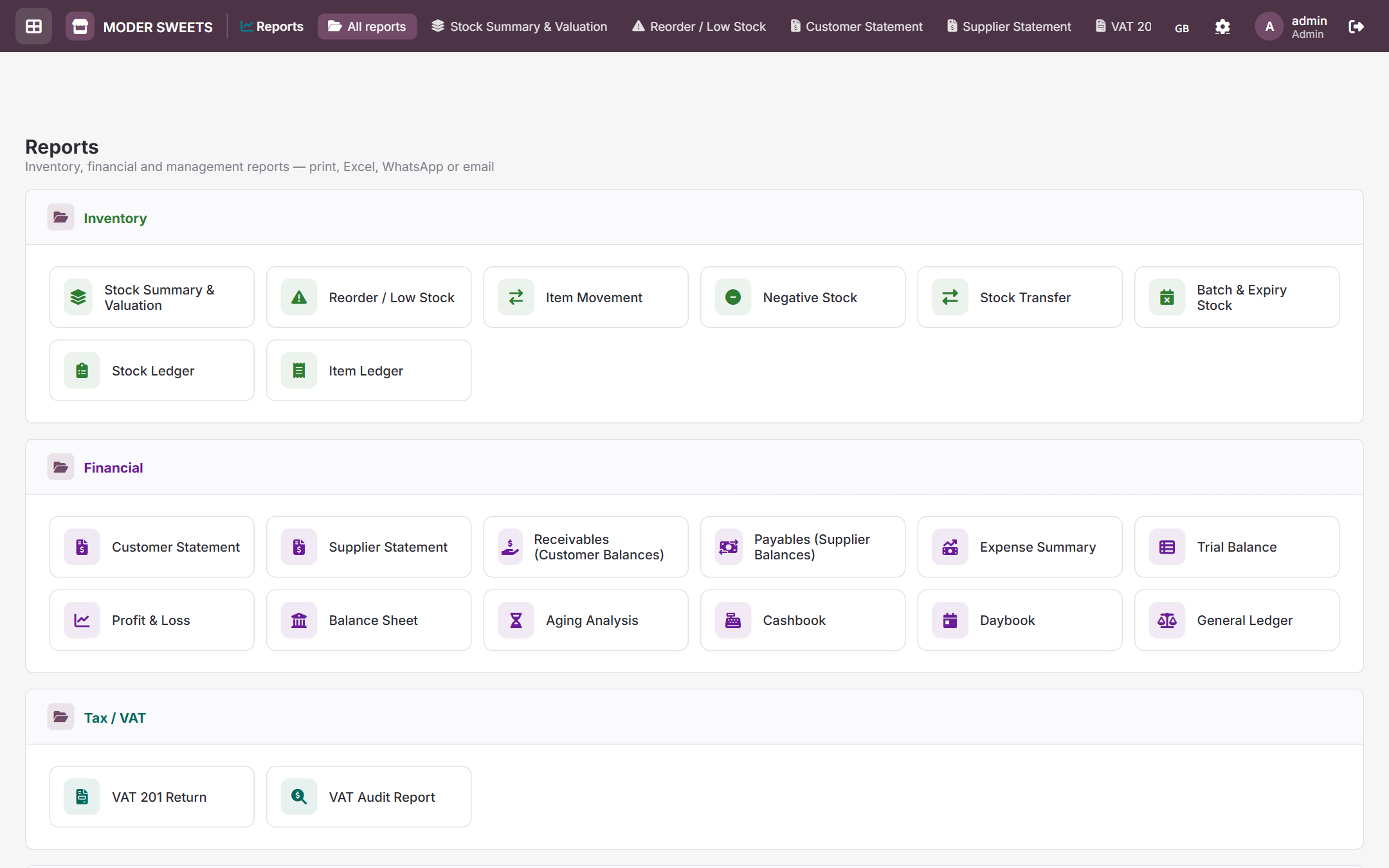Click the Inventory folder icon
The image size is (1389, 868).
tap(60, 217)
